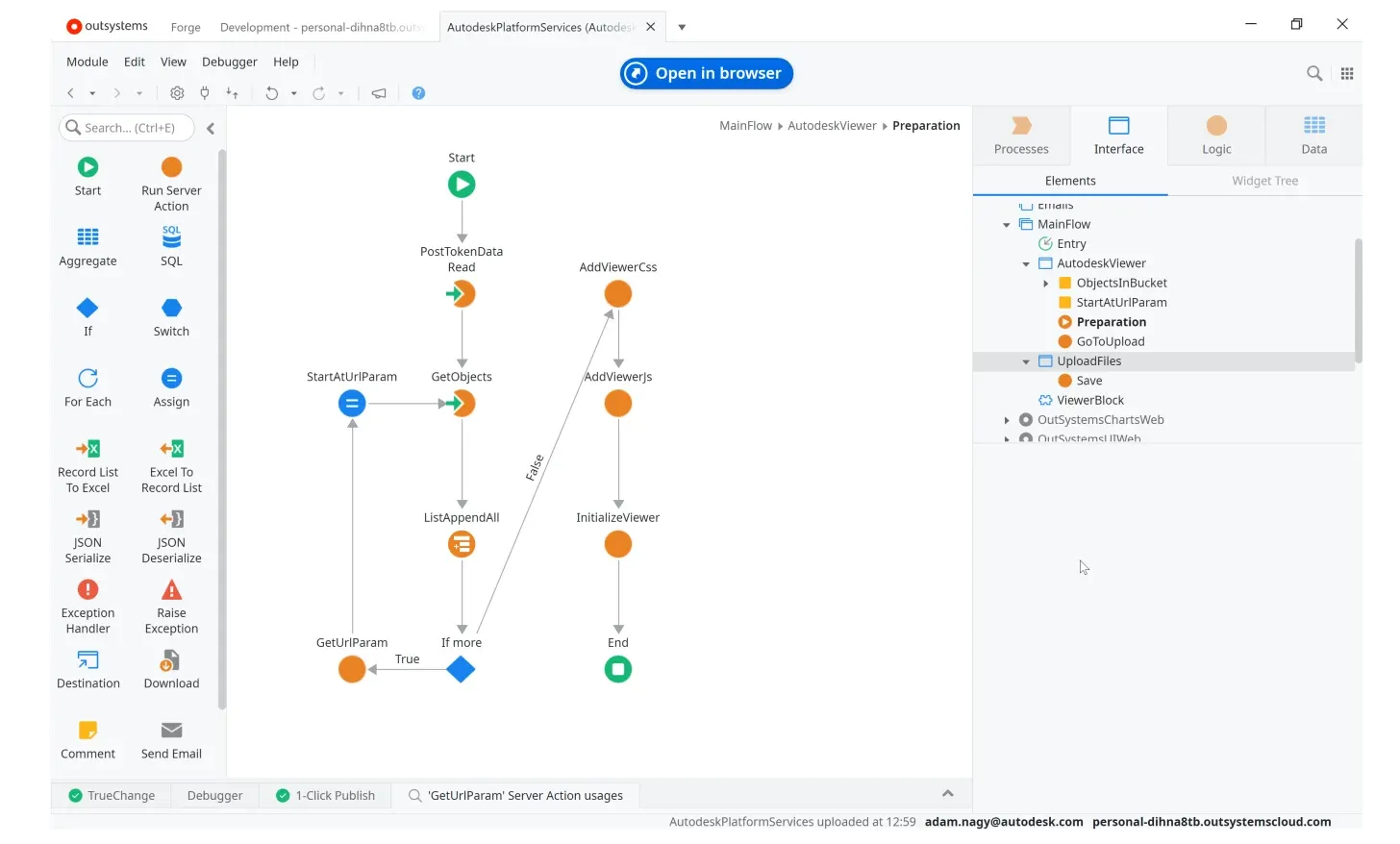Open the View menu
Screen dimensions: 1400x844
coord(173,62)
